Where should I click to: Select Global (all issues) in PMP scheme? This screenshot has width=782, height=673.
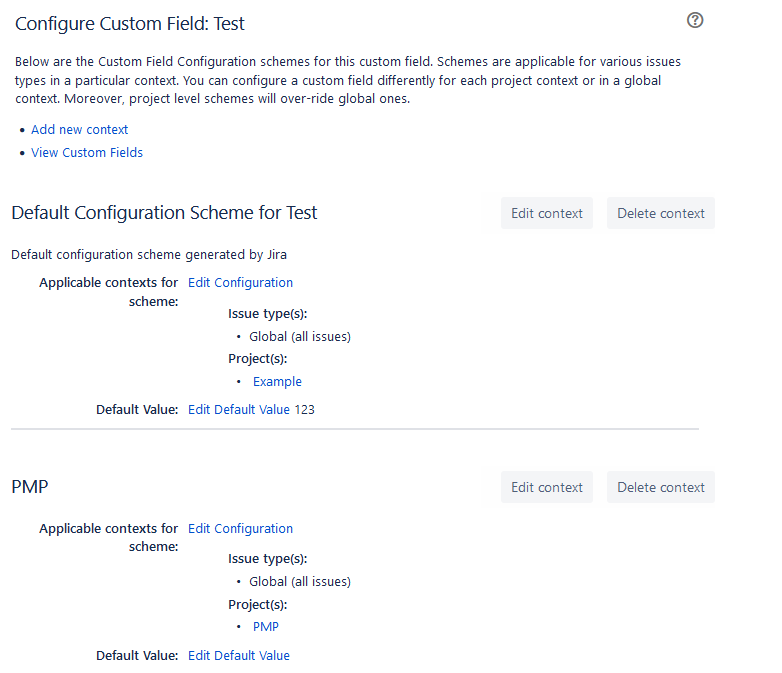pyautogui.click(x=300, y=582)
